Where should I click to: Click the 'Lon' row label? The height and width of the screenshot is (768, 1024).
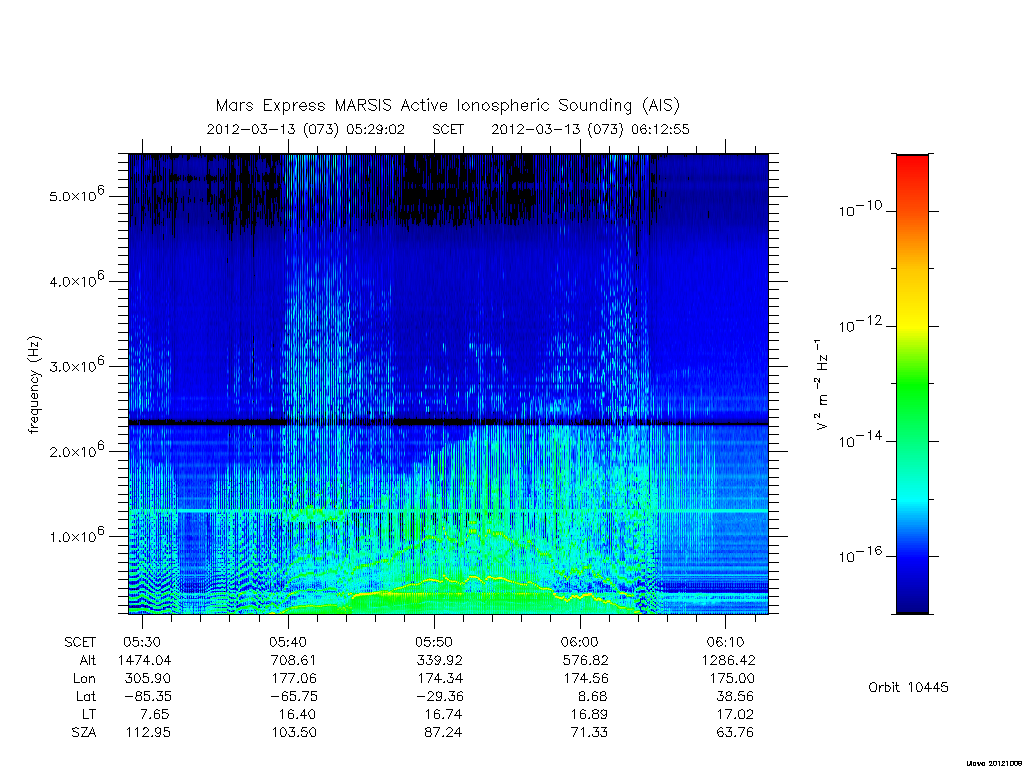[84, 679]
